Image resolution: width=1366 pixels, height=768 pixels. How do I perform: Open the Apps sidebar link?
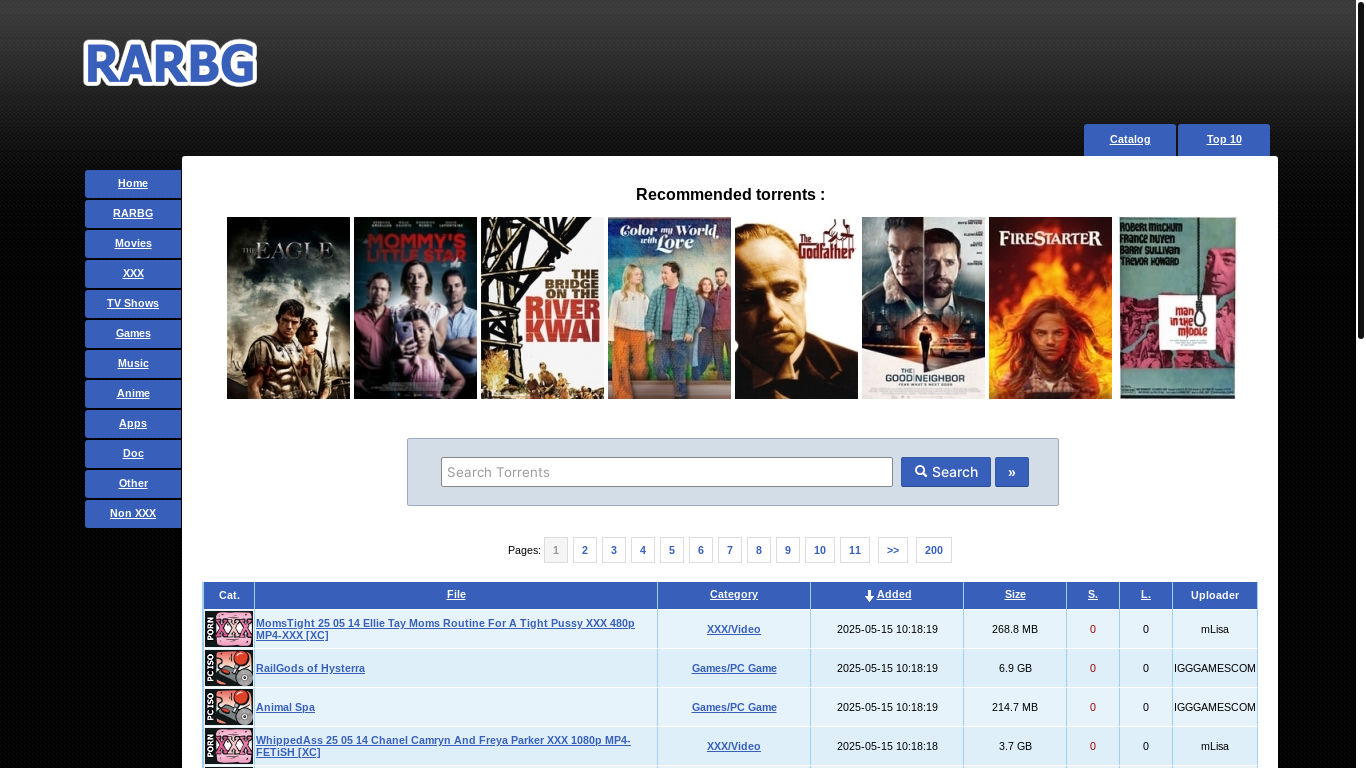tap(133, 424)
